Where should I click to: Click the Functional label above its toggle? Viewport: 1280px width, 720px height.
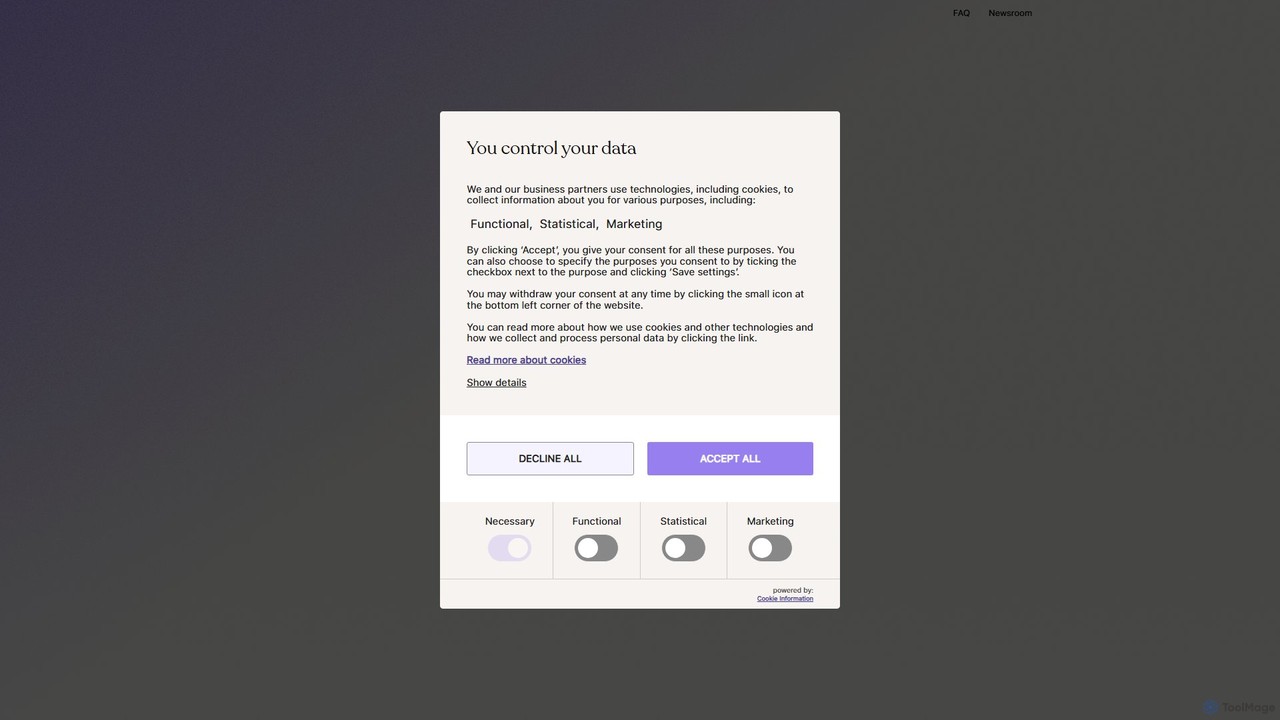tap(597, 521)
